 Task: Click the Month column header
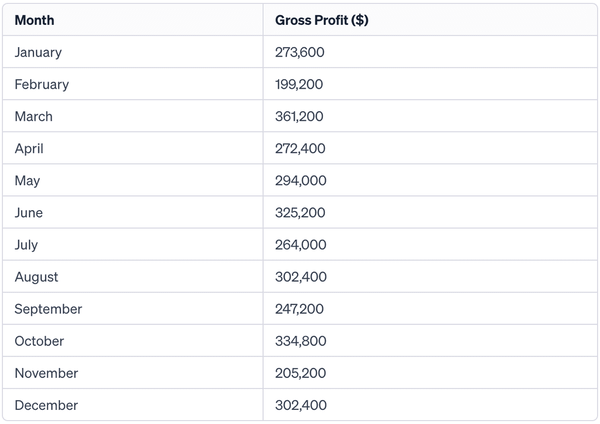pyautogui.click(x=34, y=20)
